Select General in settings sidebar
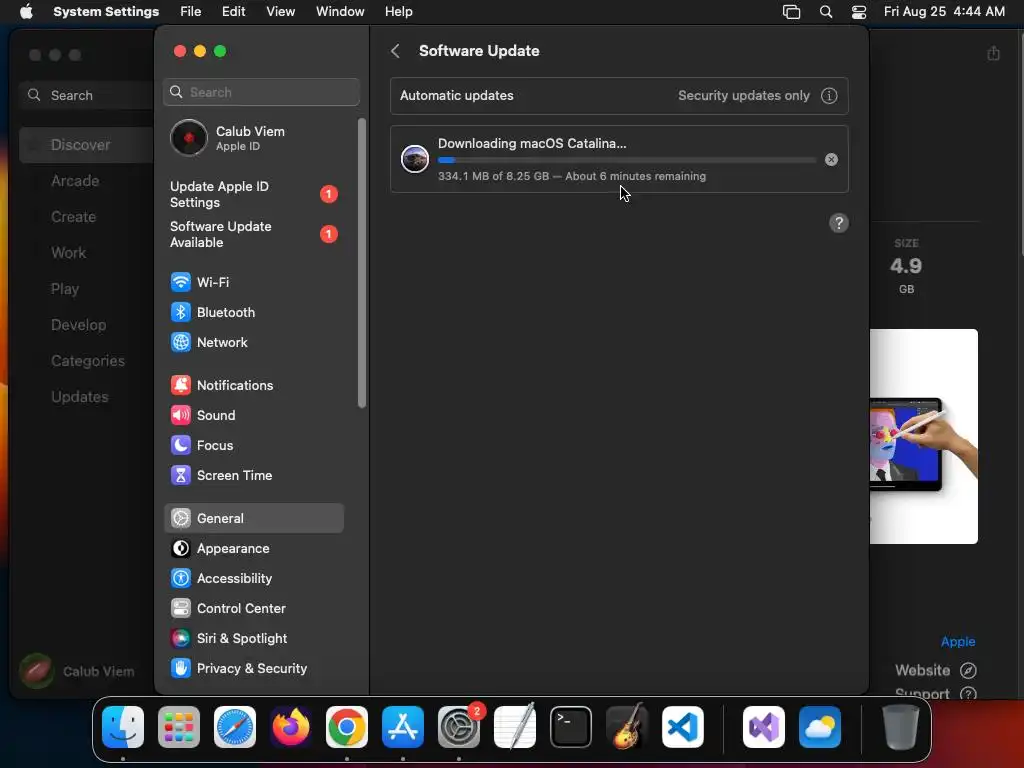Viewport: 1024px width, 768px height. pos(253,519)
